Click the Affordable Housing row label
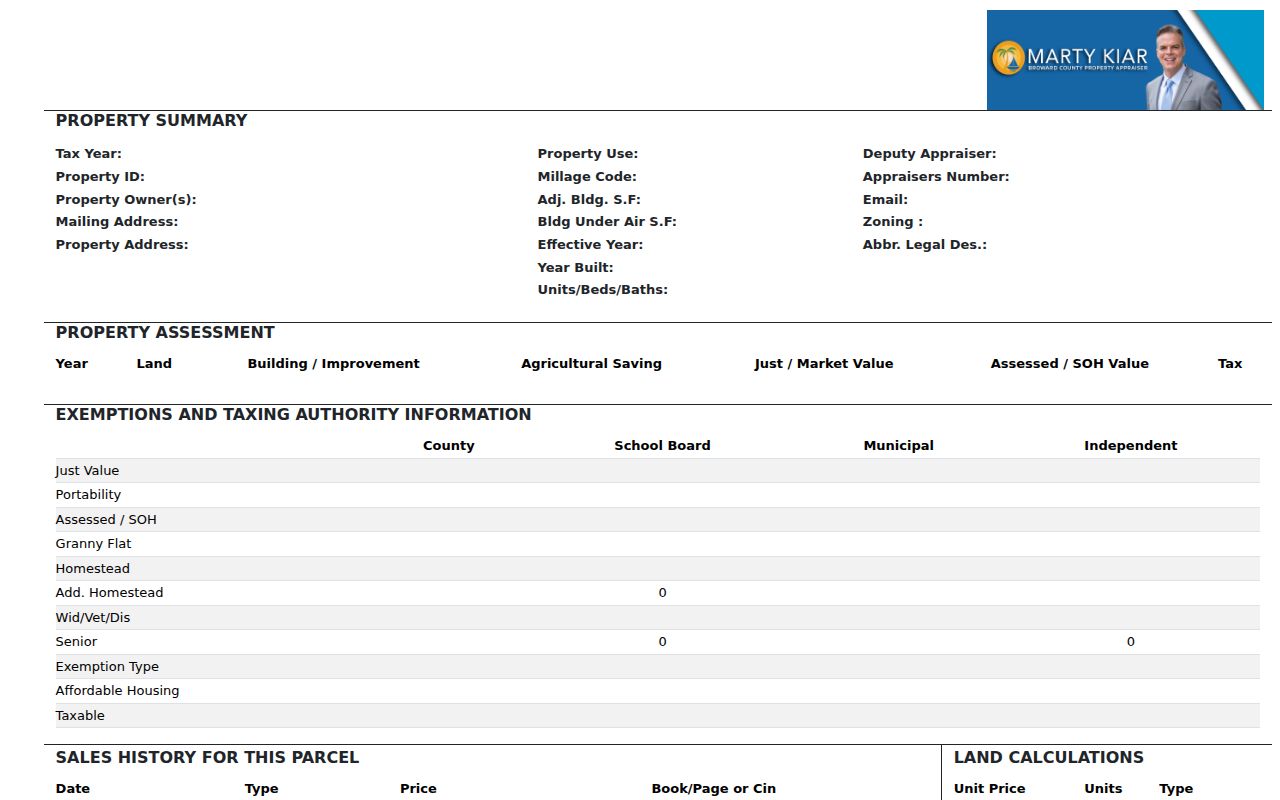1280x800 pixels. point(118,691)
